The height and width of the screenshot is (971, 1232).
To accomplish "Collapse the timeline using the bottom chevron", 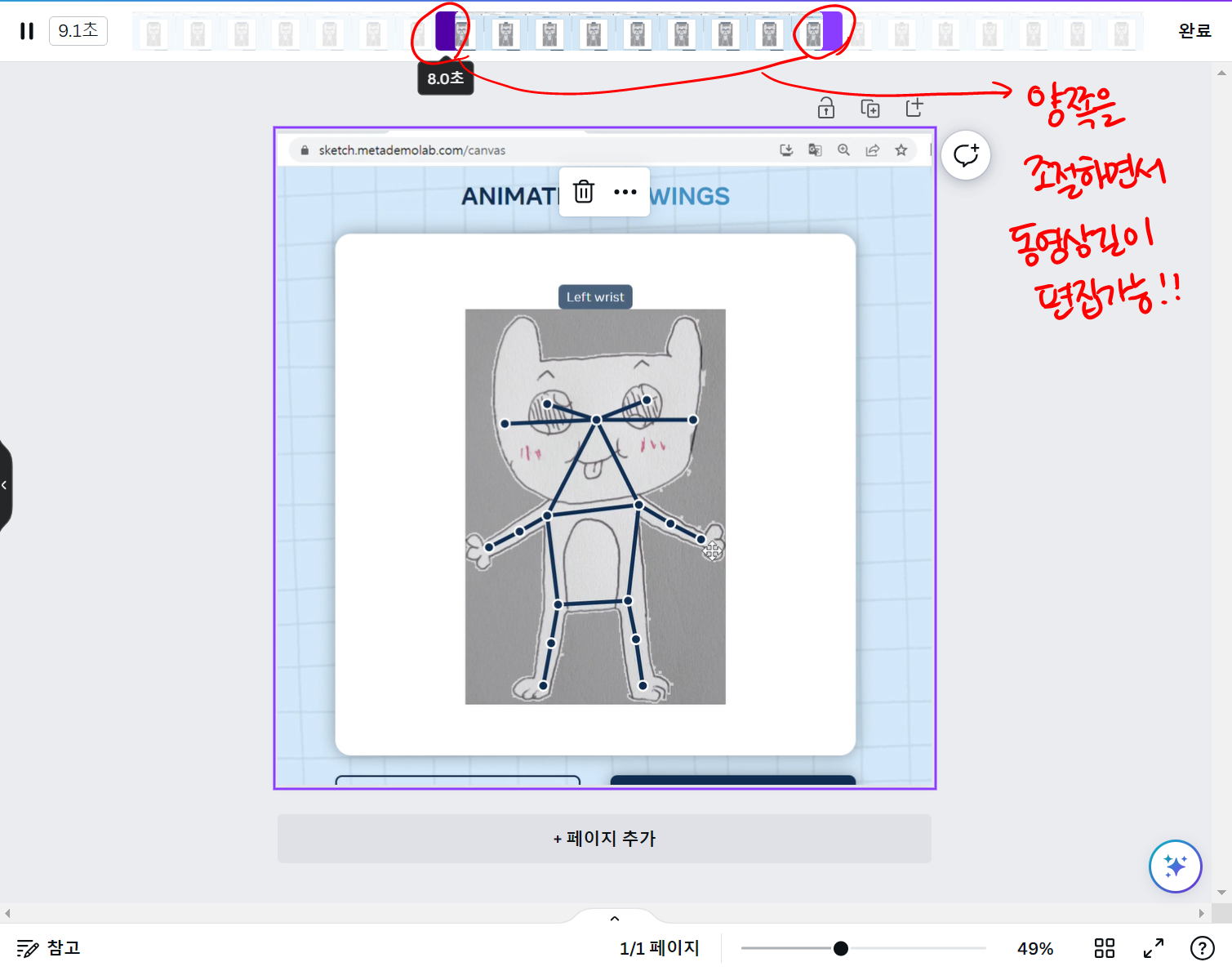I will tap(614, 918).
